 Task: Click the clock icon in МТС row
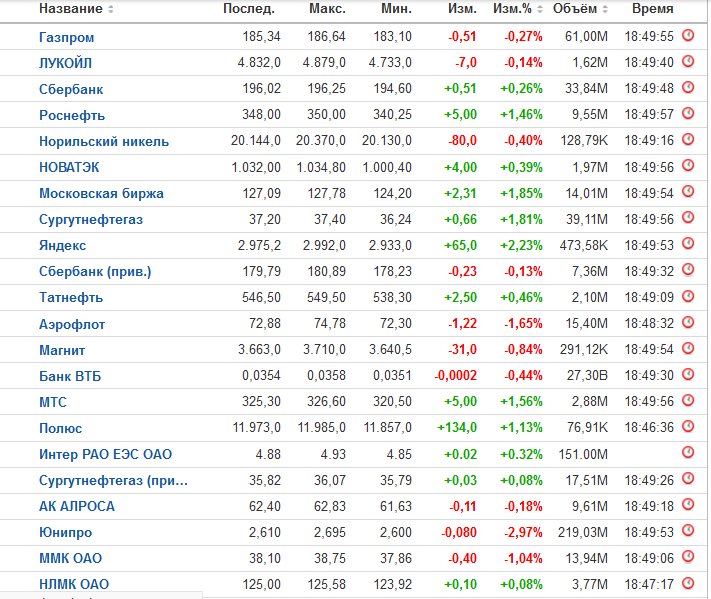click(x=688, y=400)
